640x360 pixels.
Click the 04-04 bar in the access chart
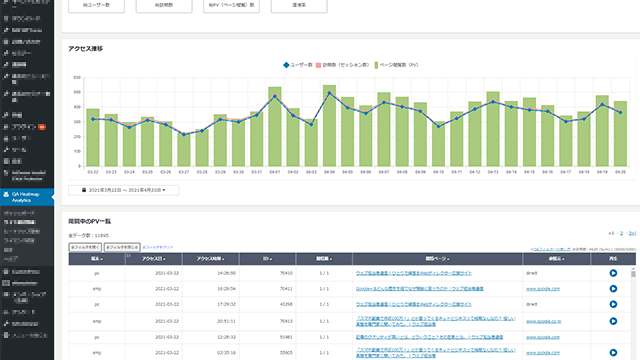coord(329,126)
